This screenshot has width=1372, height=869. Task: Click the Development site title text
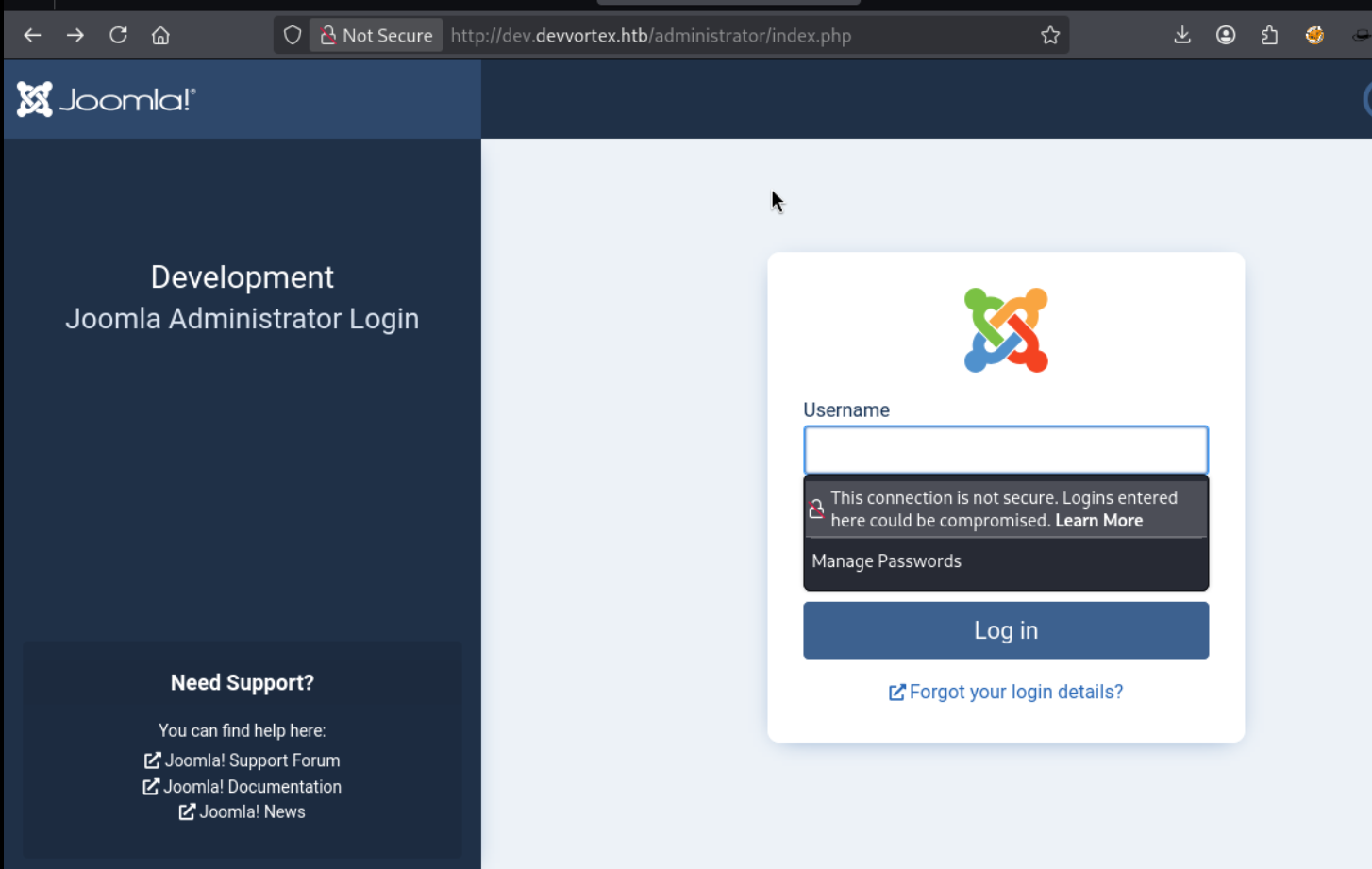pos(243,277)
